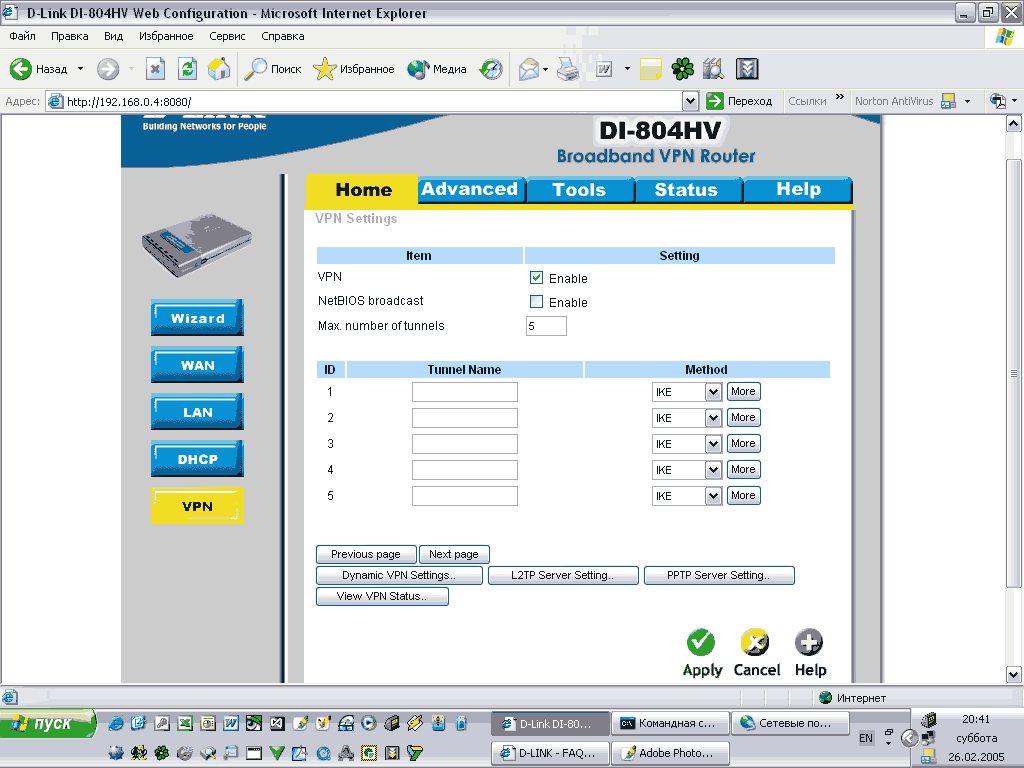Launch Excel from the quick launch bar
The width and height of the screenshot is (1024, 768).
(x=185, y=723)
